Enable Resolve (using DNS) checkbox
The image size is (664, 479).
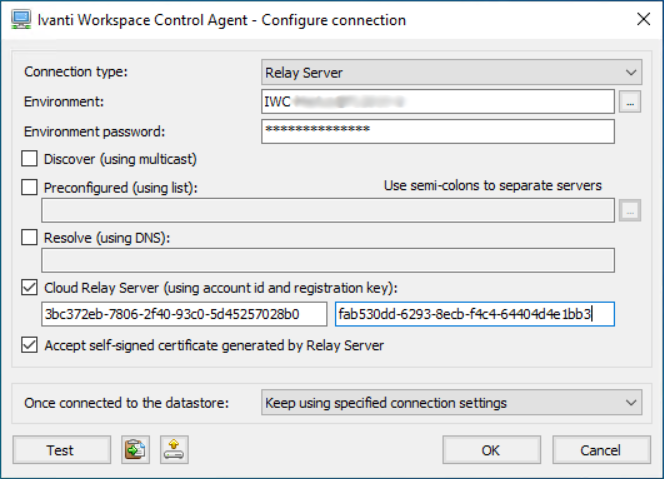coord(30,238)
